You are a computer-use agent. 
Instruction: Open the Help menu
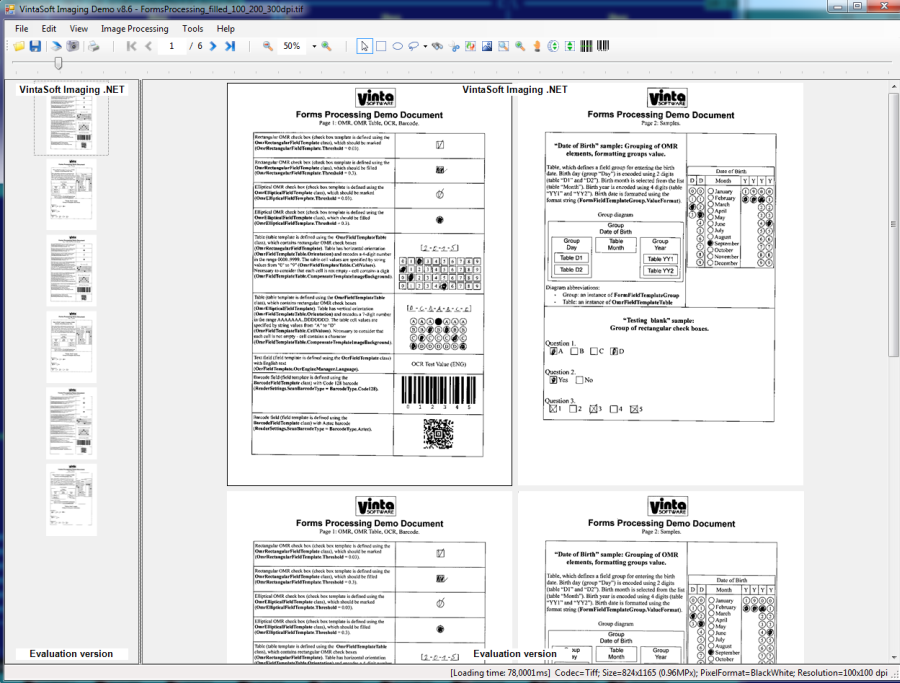coord(226,28)
